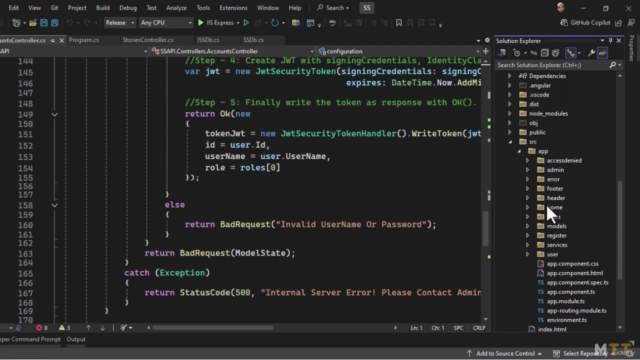
Task: Go to previous issue with up arrow
Action: pos(88,328)
